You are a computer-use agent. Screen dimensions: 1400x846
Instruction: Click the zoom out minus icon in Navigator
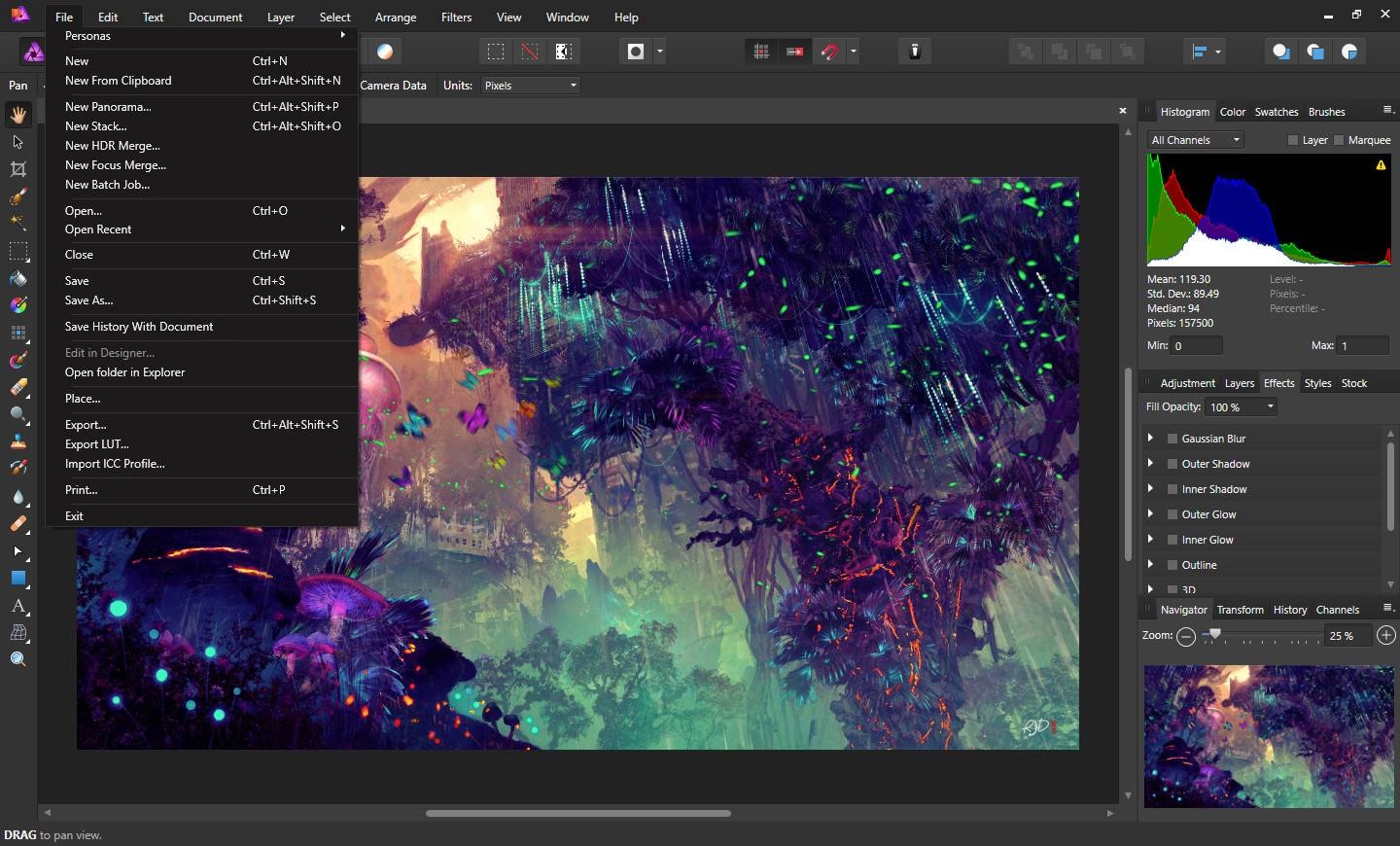1186,636
